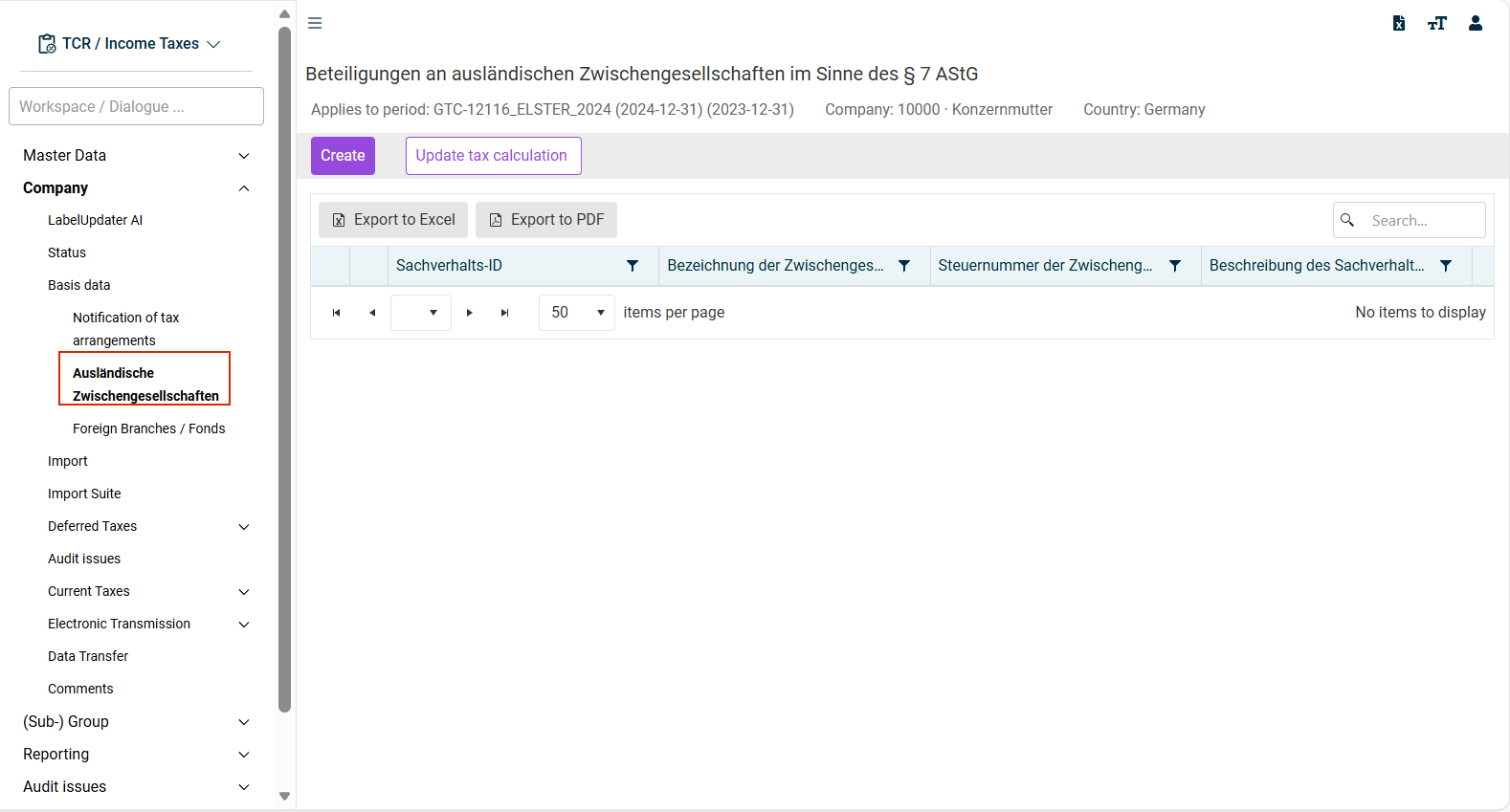Sort by Steuernummer der Zwischeng header
Viewport: 1510px width, 812px height.
[1045, 266]
